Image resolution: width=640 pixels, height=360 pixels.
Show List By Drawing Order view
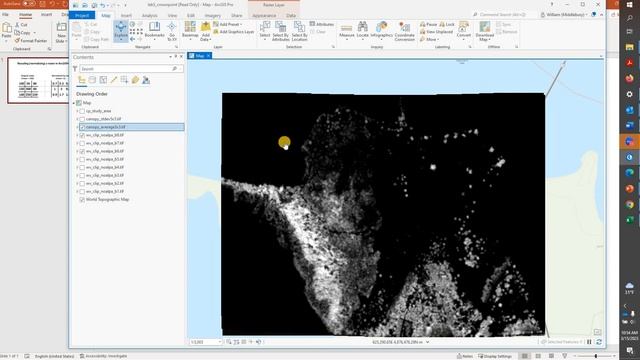82,80
